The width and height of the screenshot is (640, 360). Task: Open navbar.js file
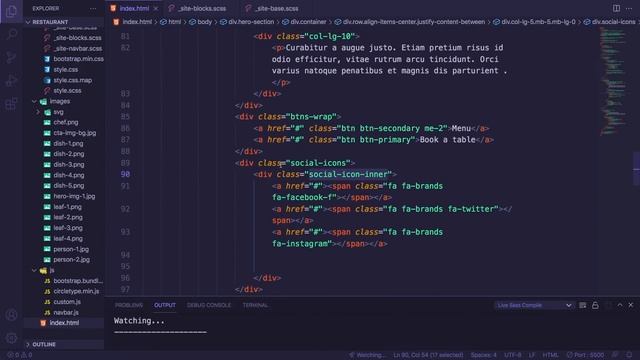pos(66,313)
